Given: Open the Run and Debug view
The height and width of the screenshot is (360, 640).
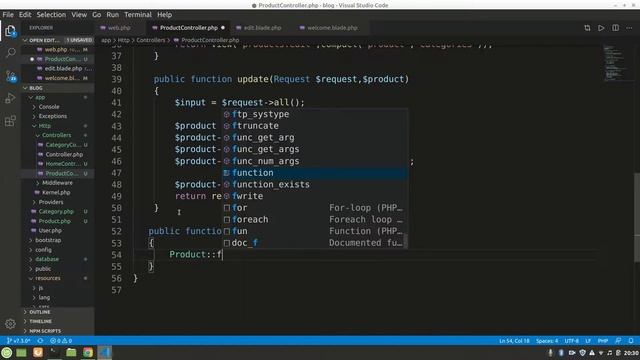Looking at the screenshot, I should click(x=10, y=98).
